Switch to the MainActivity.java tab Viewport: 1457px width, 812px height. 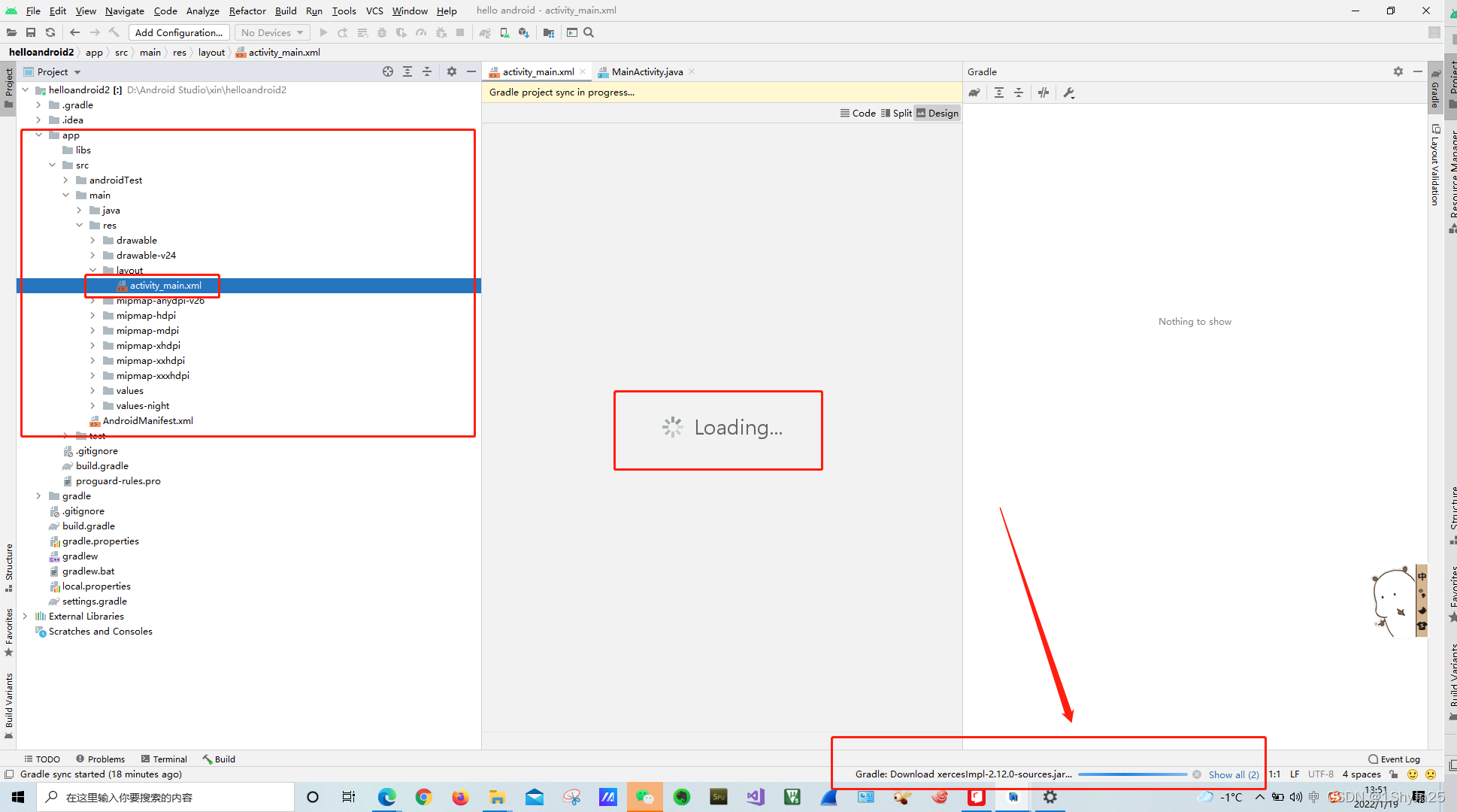pyautogui.click(x=647, y=71)
